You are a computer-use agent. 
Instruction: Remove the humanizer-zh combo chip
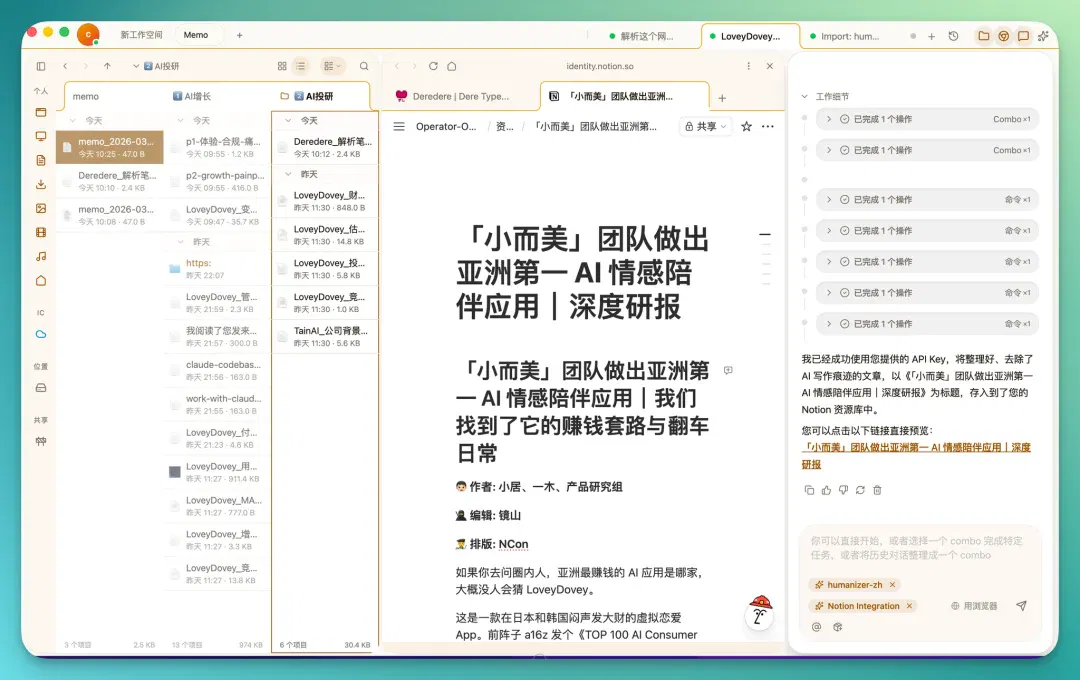tap(893, 585)
